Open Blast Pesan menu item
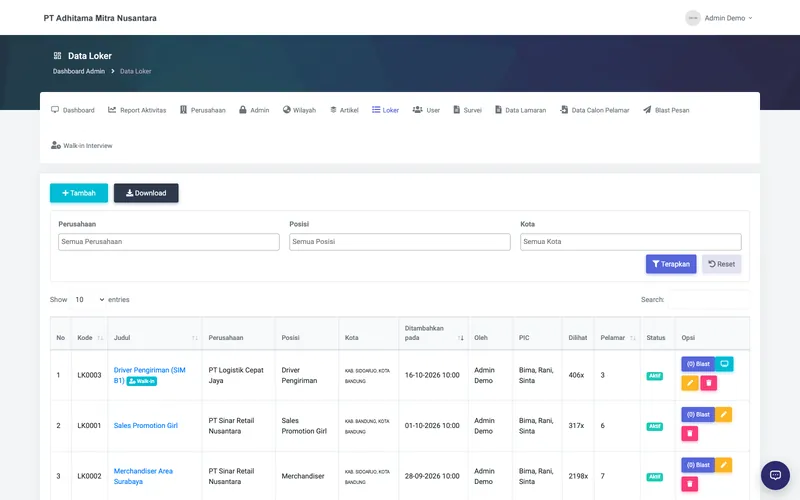This screenshot has width=800, height=500. 666,110
